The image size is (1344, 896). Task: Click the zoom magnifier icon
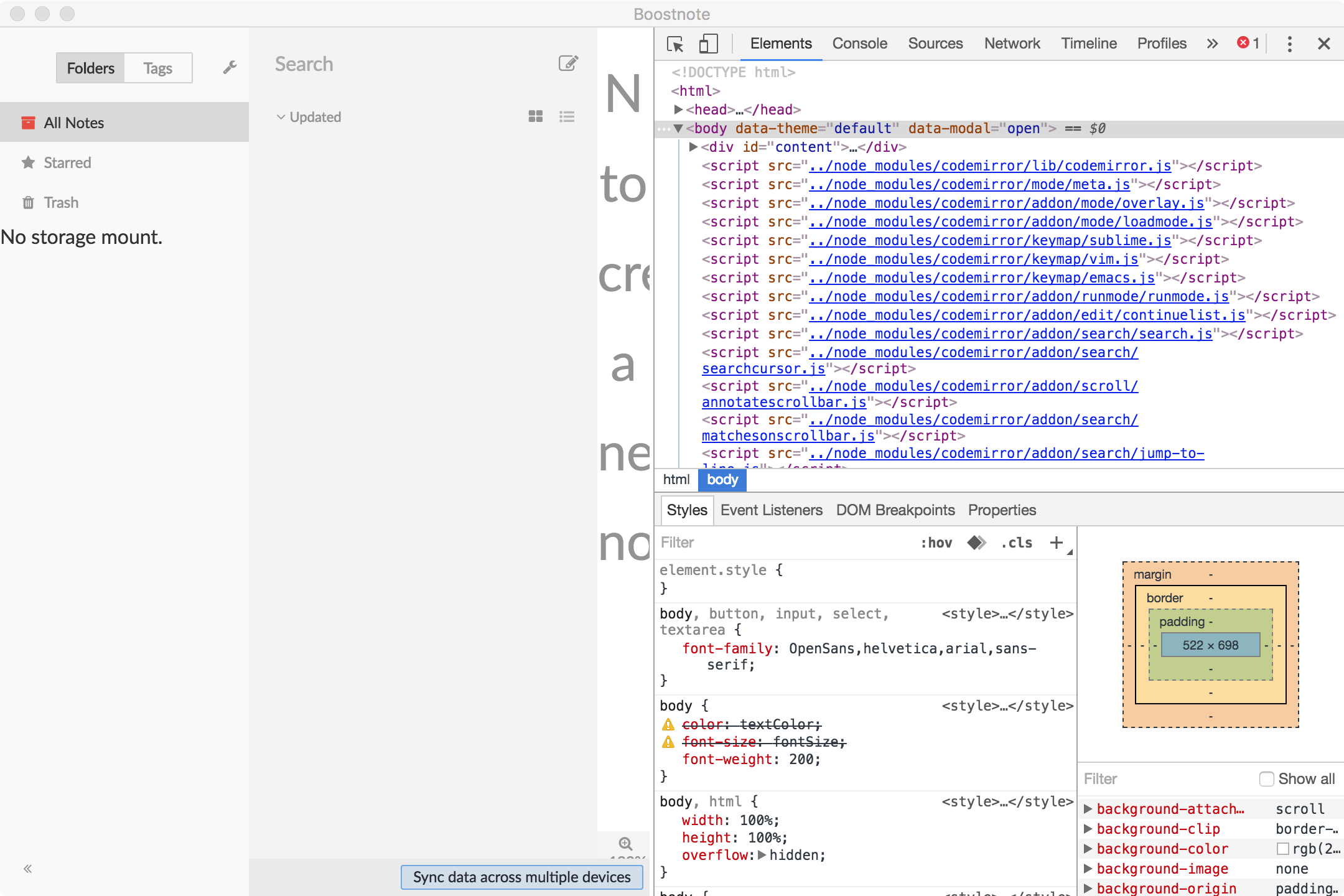click(625, 844)
